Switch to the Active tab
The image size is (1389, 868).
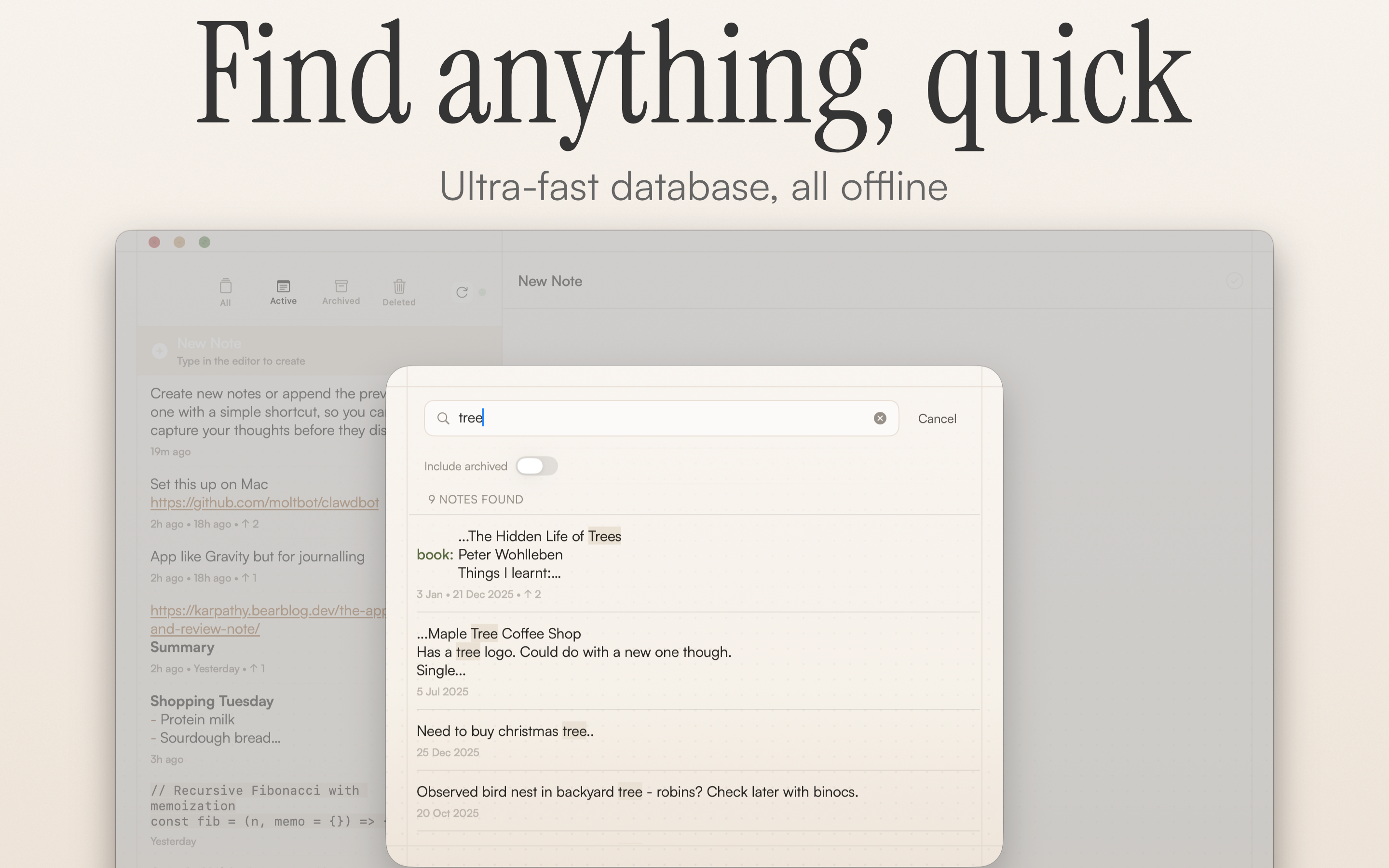tap(283, 292)
